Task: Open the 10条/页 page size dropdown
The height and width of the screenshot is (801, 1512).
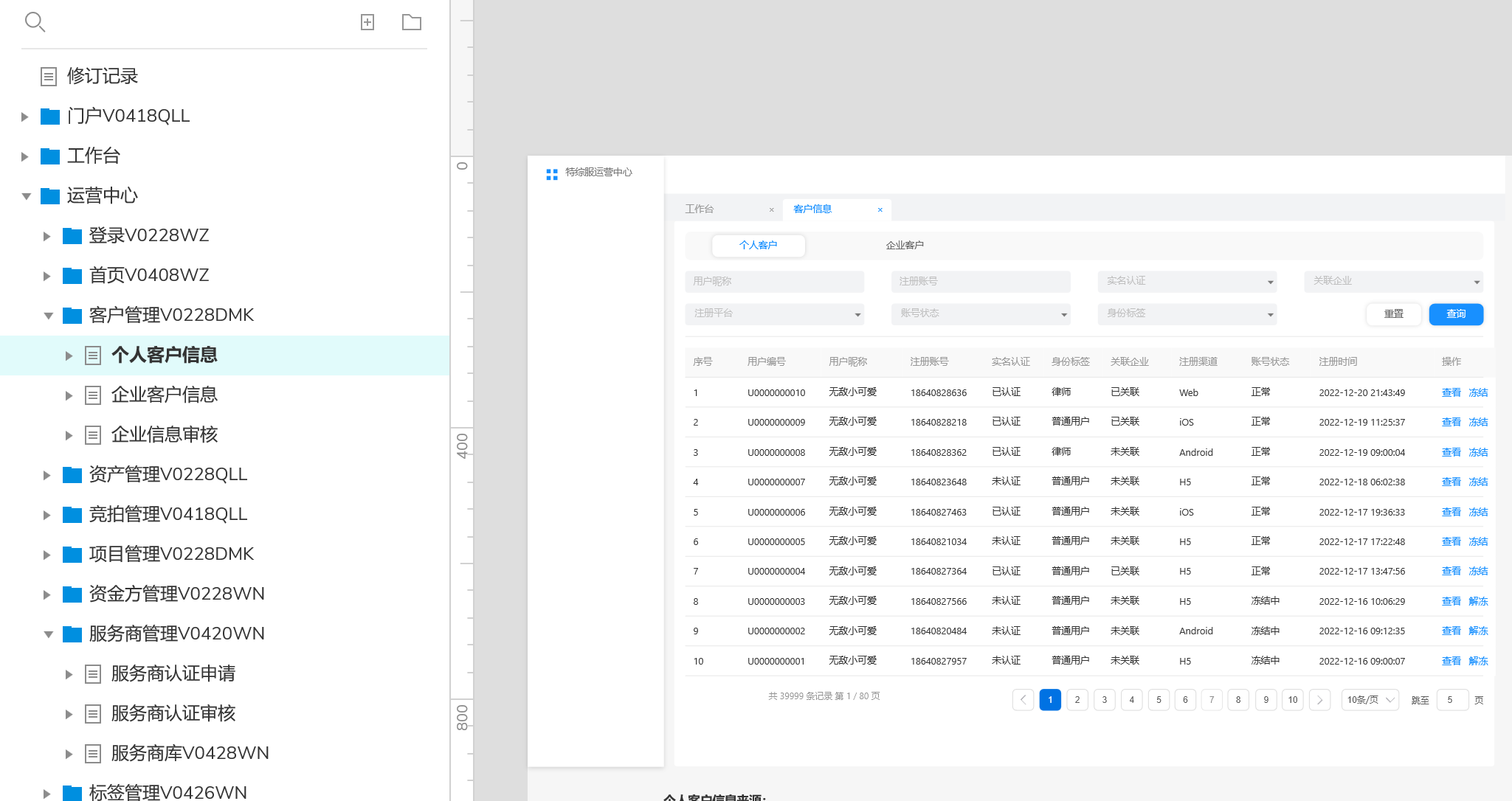Action: click(x=1370, y=700)
